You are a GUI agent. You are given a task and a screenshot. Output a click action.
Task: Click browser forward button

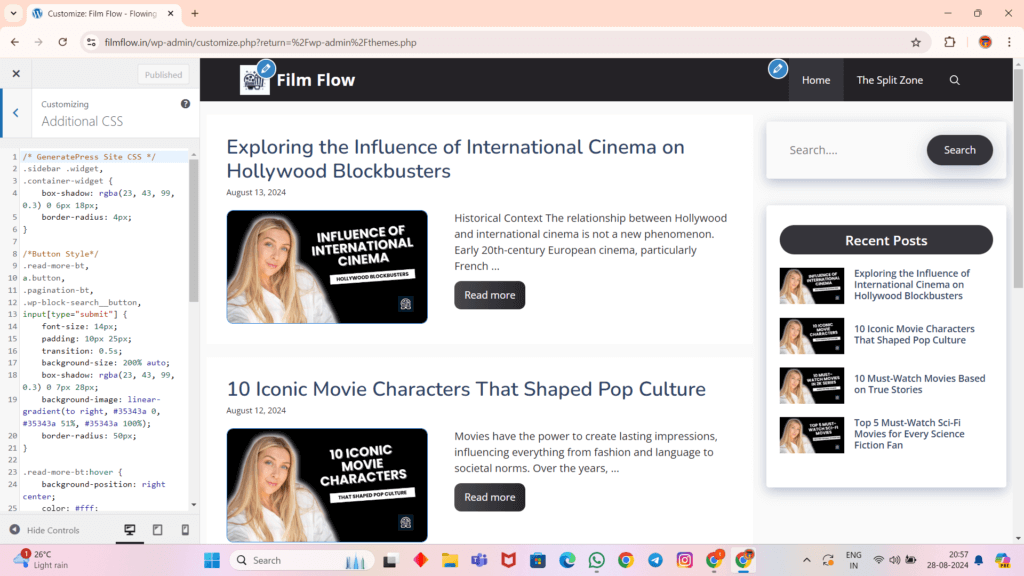pos(39,42)
